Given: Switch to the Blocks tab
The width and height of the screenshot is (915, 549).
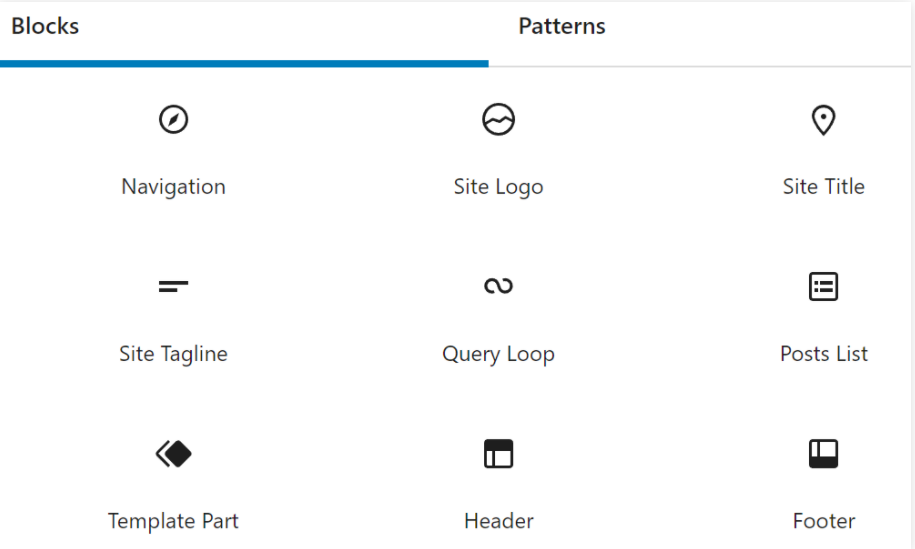Looking at the screenshot, I should [45, 27].
